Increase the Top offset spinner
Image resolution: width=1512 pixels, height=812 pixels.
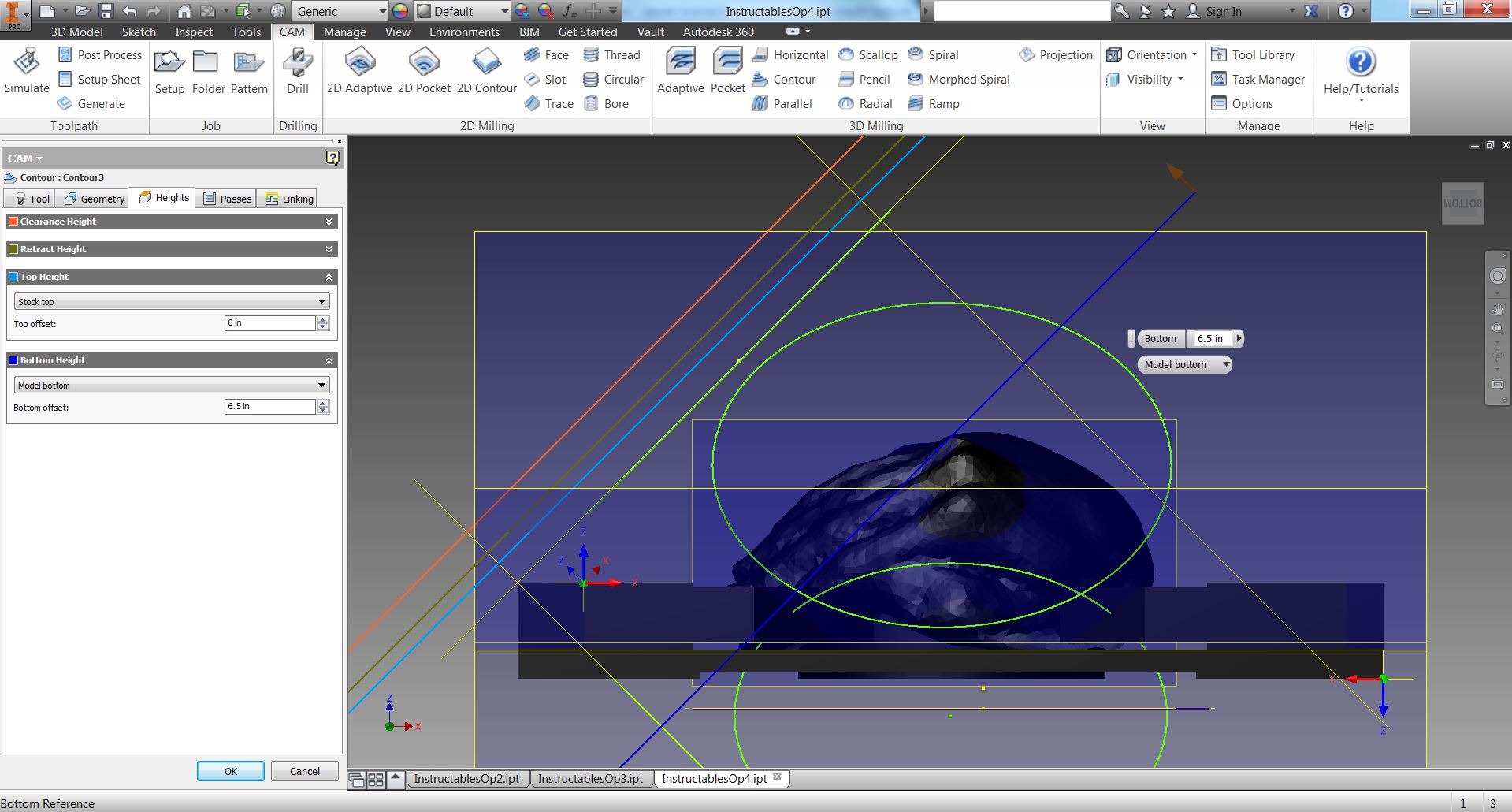click(323, 319)
